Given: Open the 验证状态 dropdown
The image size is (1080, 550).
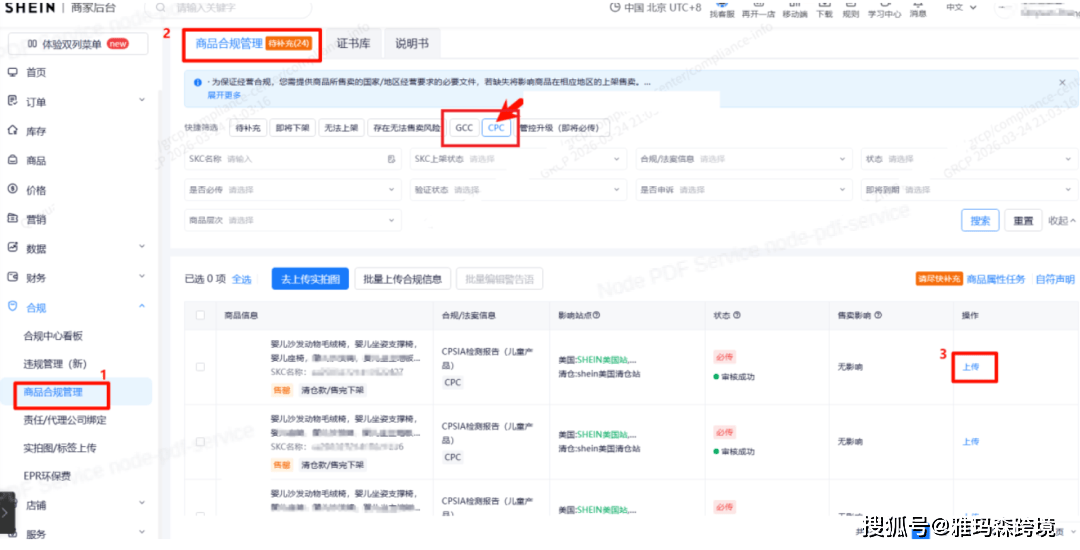Looking at the screenshot, I should [519, 189].
